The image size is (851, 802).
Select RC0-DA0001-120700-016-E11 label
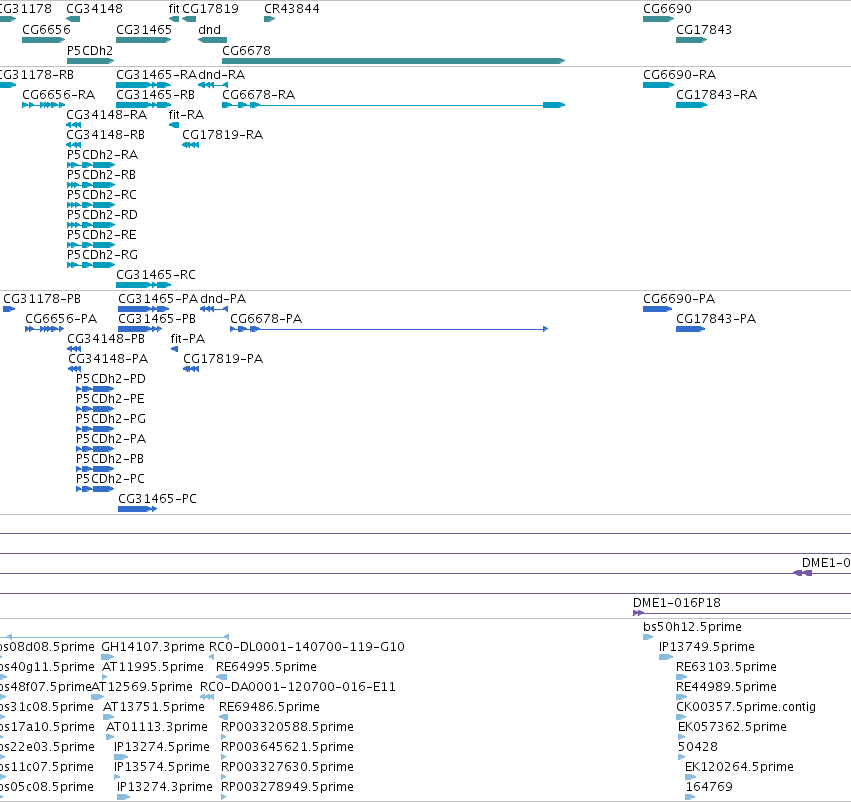pos(297,686)
